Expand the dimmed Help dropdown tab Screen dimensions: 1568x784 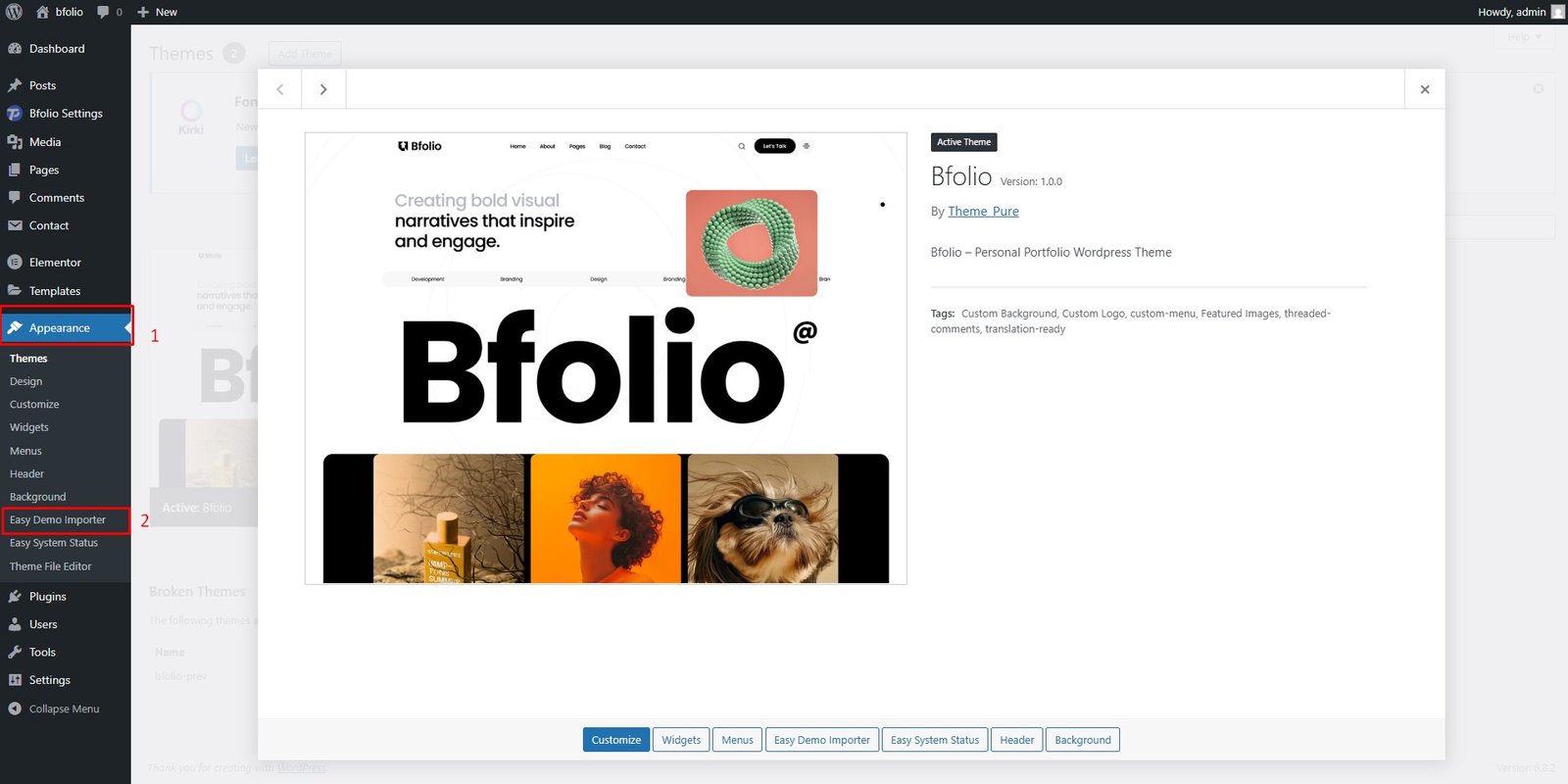click(x=1524, y=37)
